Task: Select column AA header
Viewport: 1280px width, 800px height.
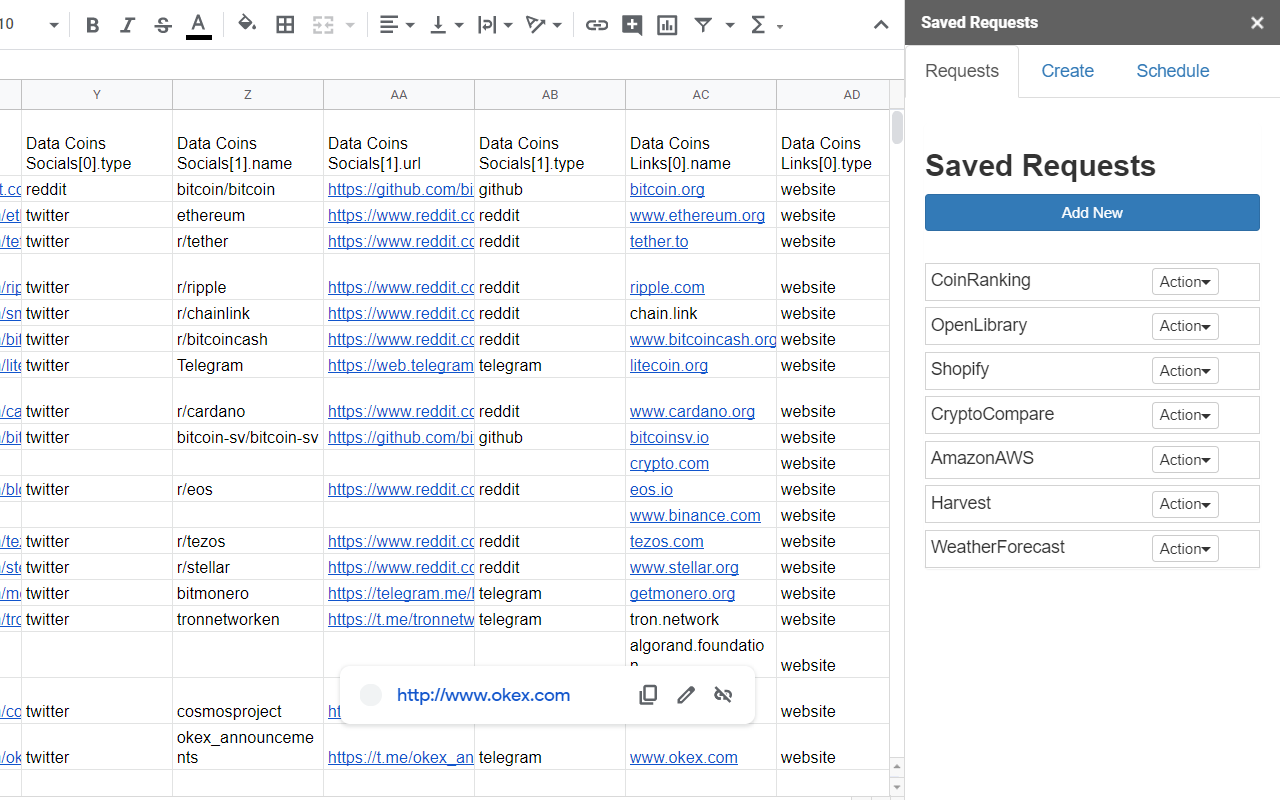Action: 399,95
